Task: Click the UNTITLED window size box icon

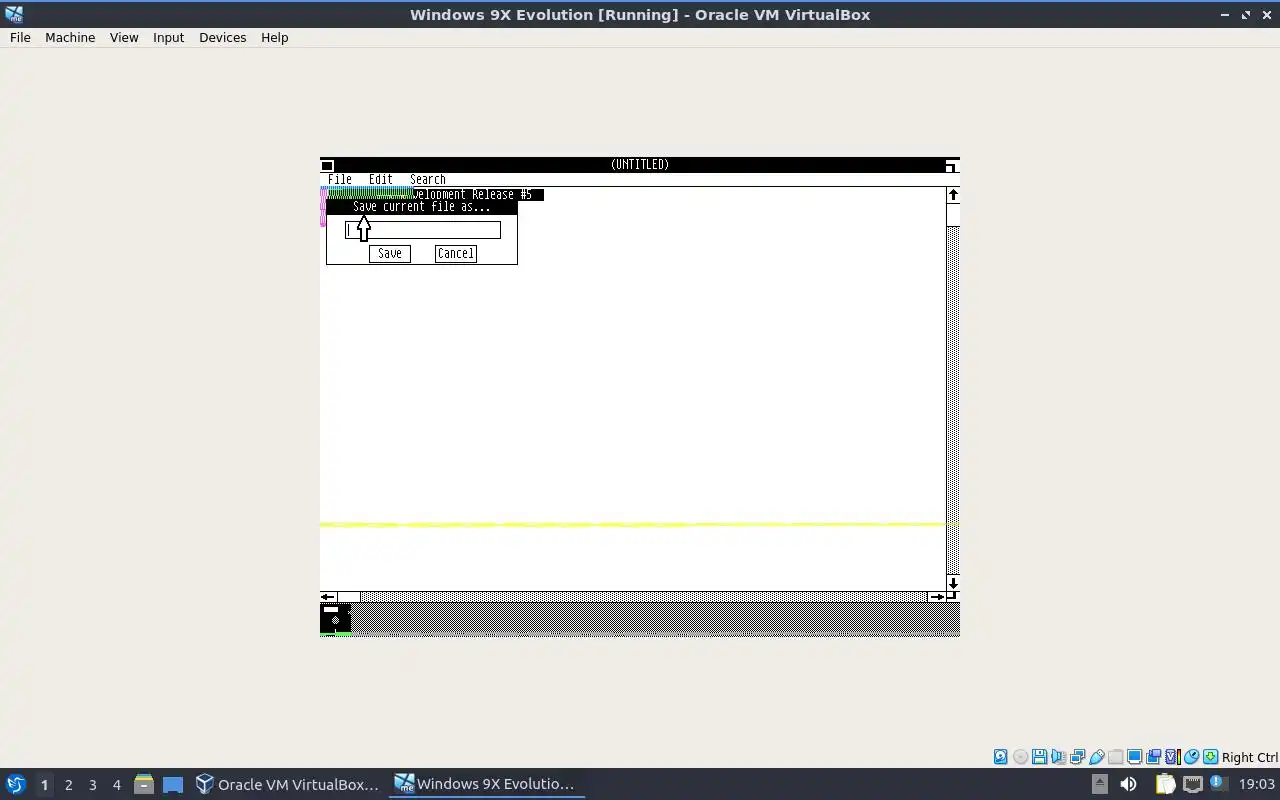Action: pos(952,165)
